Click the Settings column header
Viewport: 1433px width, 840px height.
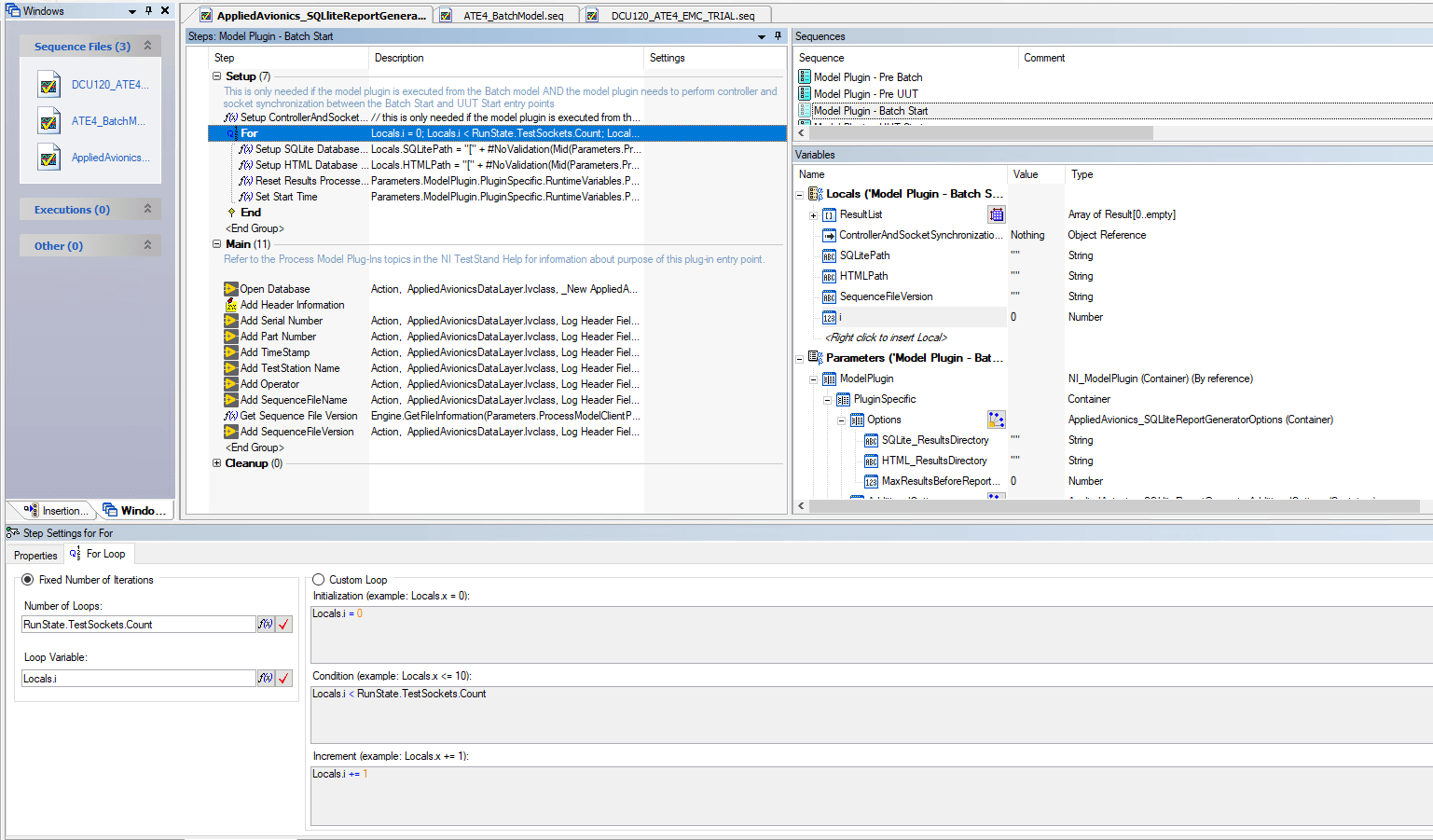tap(668, 58)
